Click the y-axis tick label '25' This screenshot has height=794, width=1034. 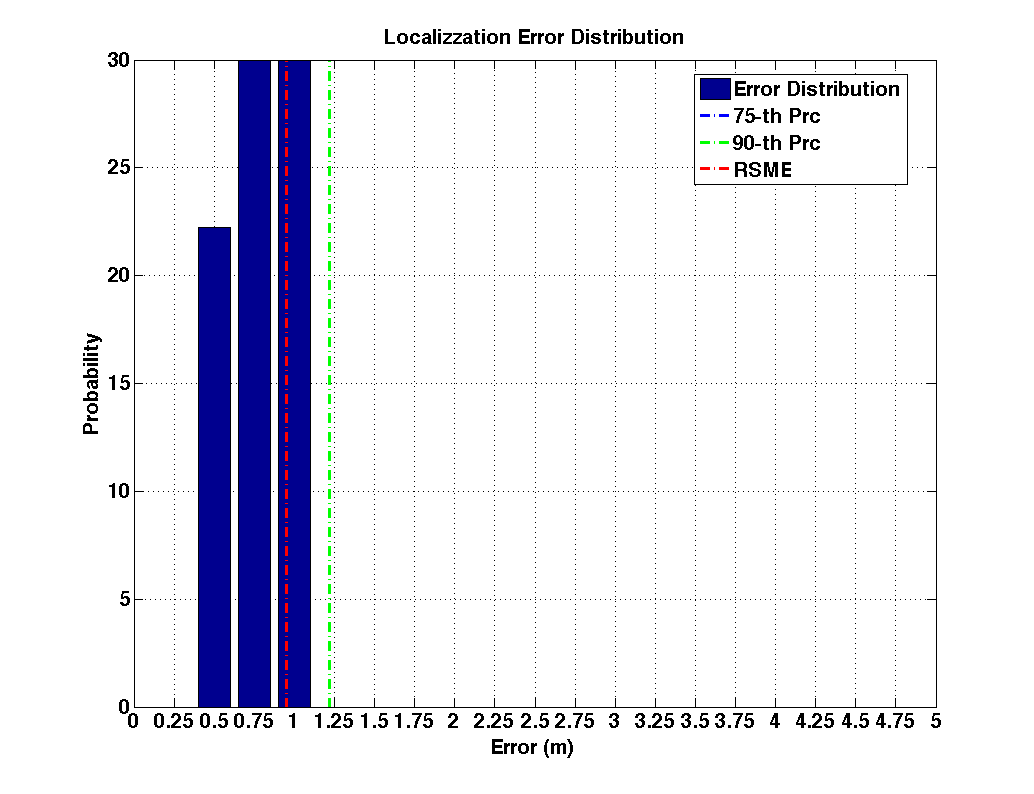tap(119, 168)
